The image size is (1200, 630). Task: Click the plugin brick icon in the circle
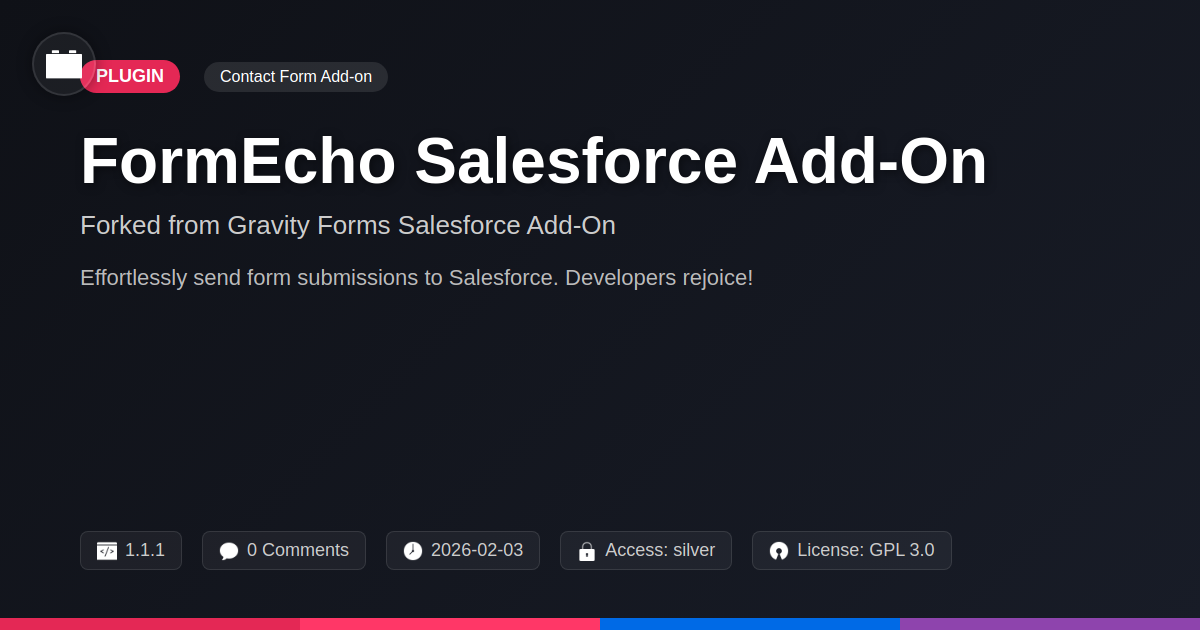(64, 64)
